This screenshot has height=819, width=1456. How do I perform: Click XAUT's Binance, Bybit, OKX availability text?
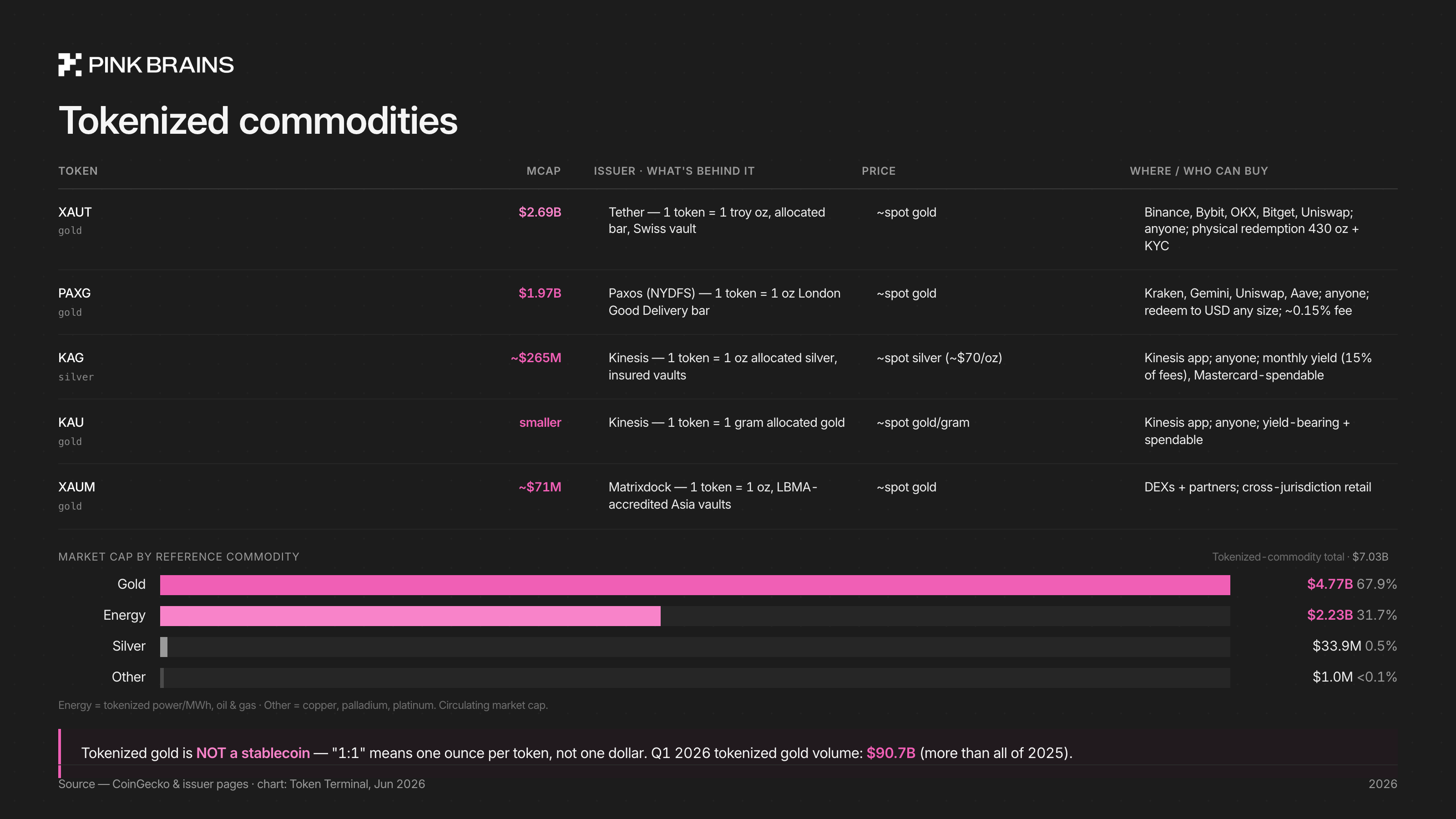[x=1251, y=229]
